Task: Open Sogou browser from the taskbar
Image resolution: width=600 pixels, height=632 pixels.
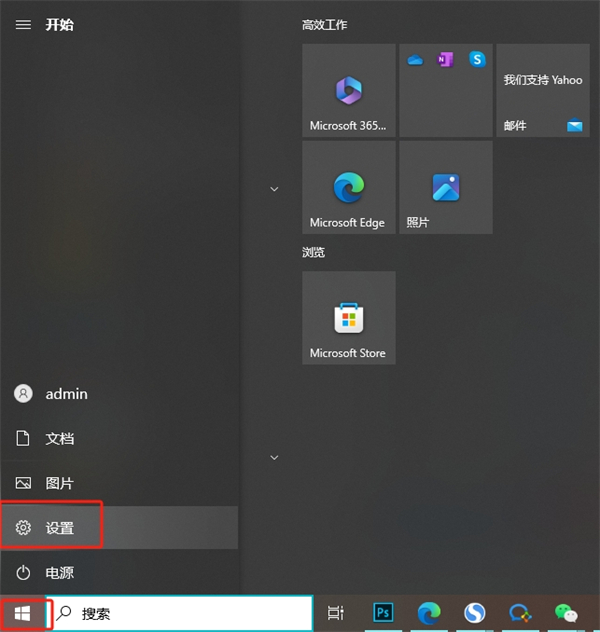Action: 474,613
